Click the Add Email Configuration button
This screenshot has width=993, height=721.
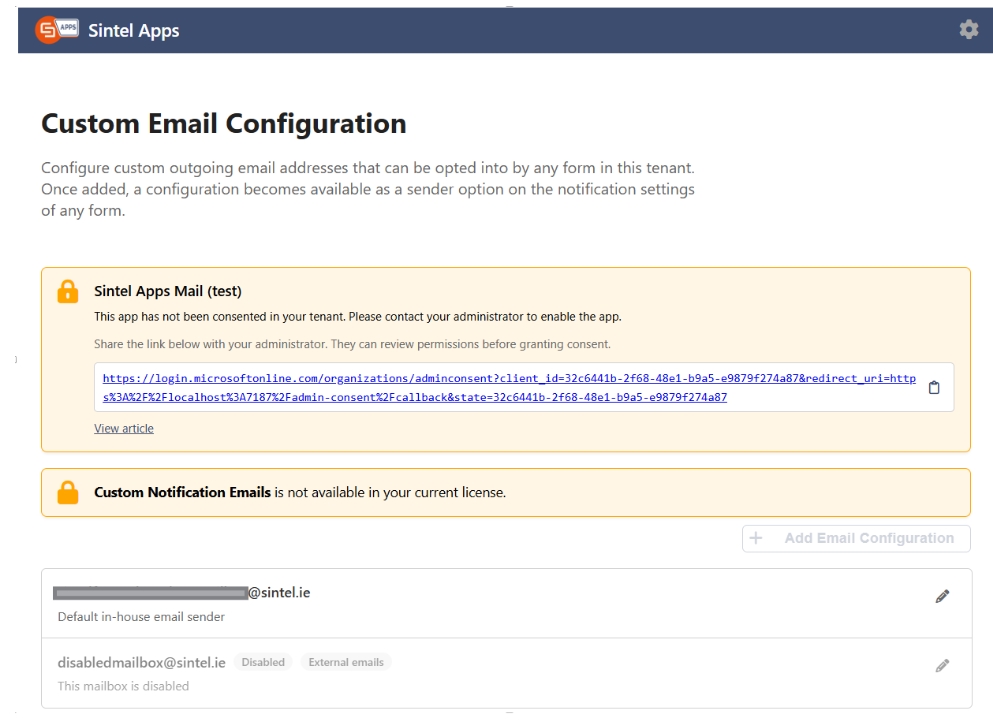tap(856, 538)
